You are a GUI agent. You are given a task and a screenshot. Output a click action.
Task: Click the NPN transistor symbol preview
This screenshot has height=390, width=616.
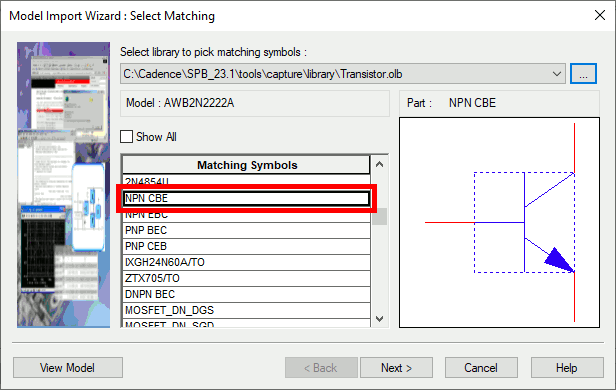pyautogui.click(x=499, y=222)
